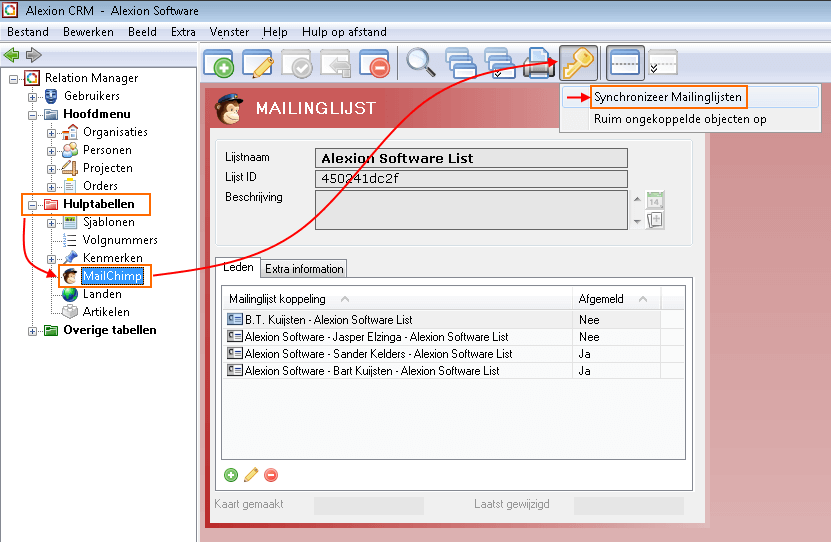Select Landen in the tree
The image size is (831, 542).
click(102, 294)
